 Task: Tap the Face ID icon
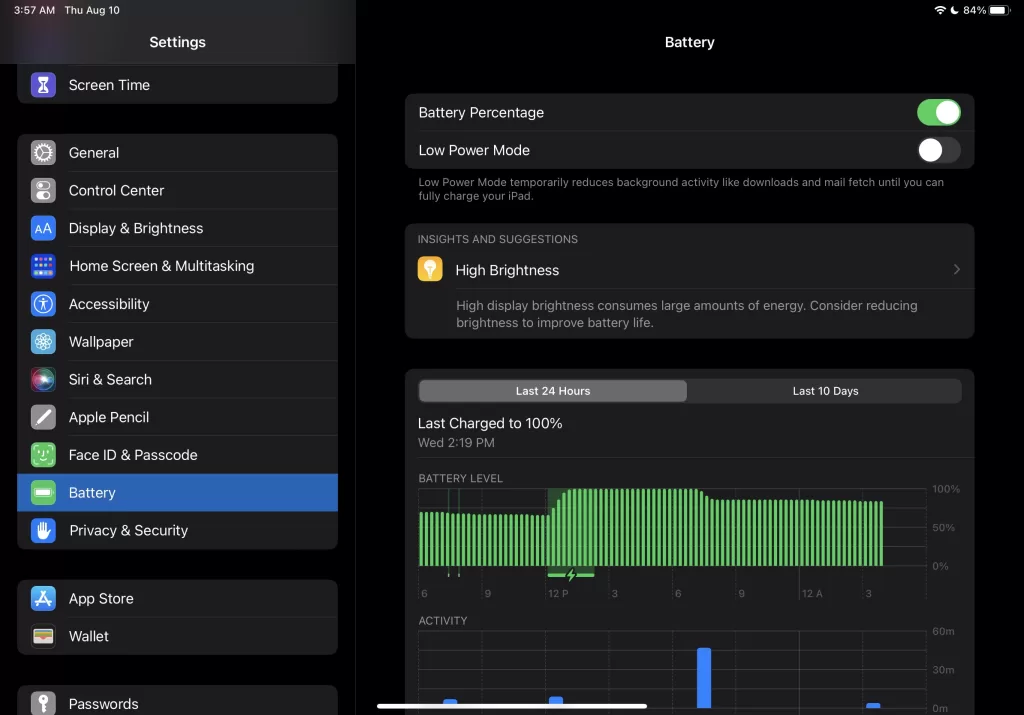tap(43, 455)
